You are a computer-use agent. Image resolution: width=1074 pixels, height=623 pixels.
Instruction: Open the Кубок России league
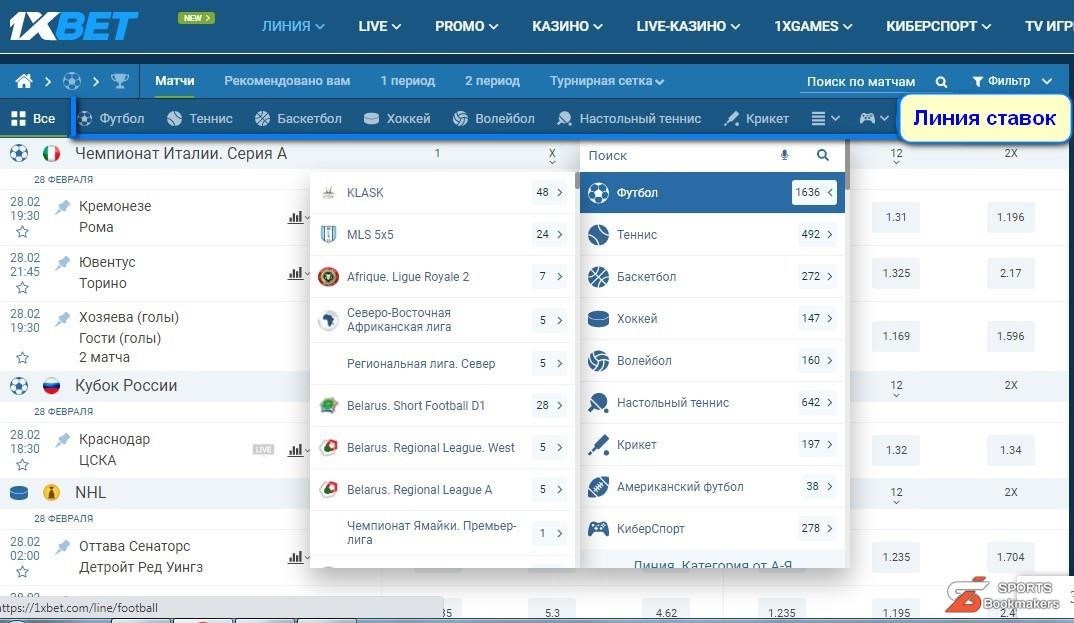click(x=126, y=386)
